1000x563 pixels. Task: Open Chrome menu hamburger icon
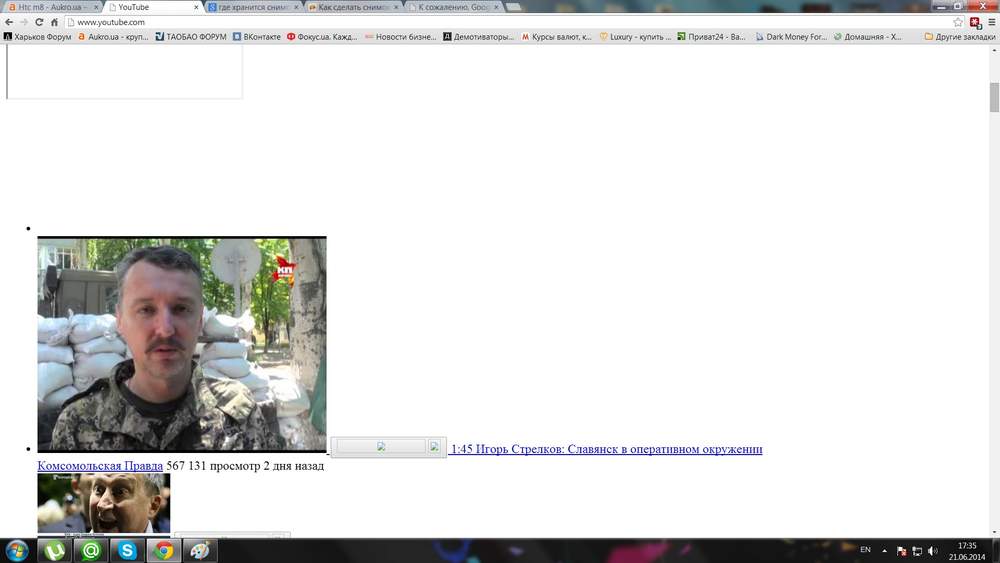pyautogui.click(x=992, y=22)
